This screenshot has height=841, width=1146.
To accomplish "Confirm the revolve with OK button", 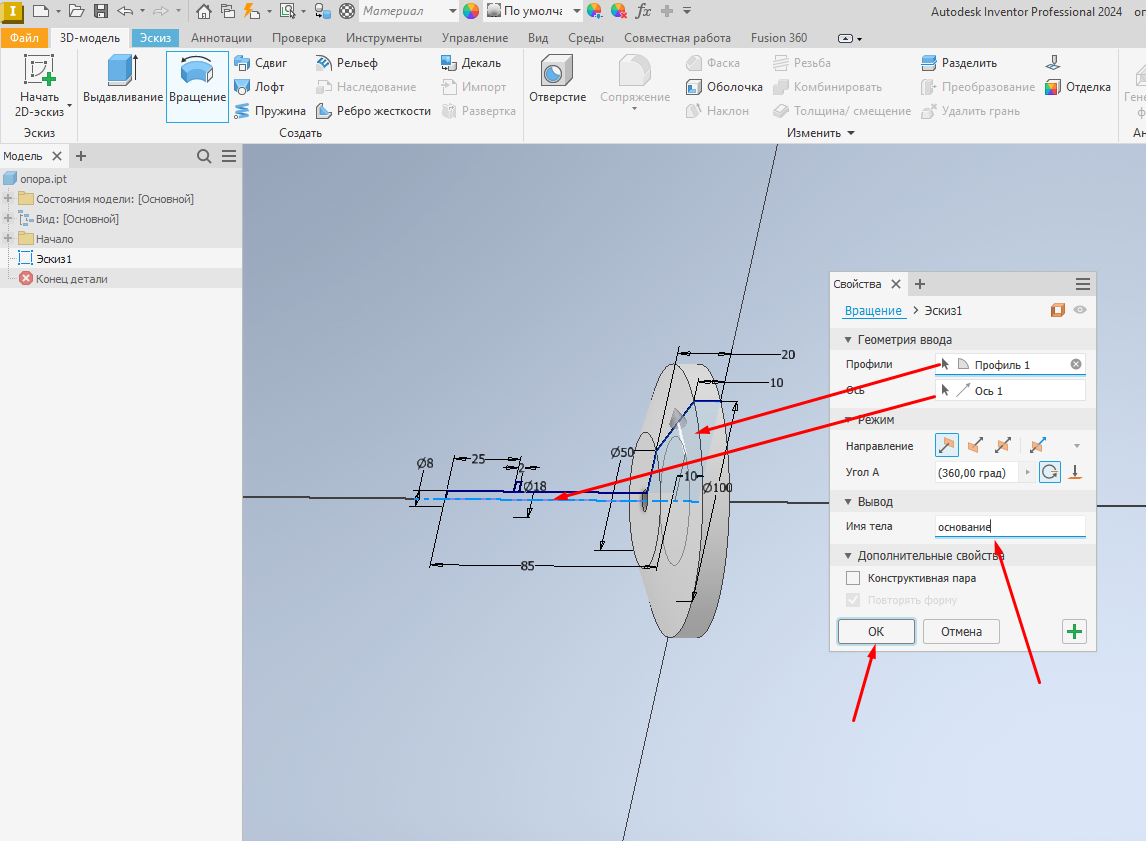I will pyautogui.click(x=876, y=631).
